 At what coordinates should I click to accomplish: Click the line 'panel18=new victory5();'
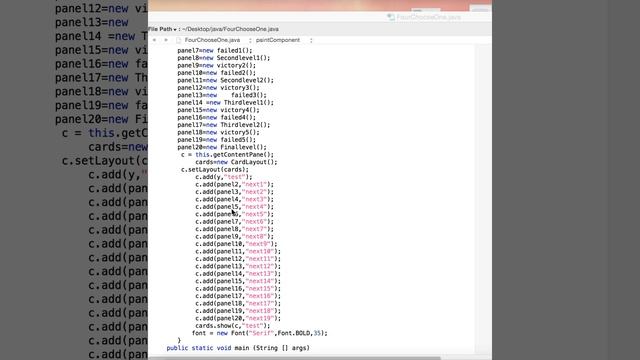point(218,132)
